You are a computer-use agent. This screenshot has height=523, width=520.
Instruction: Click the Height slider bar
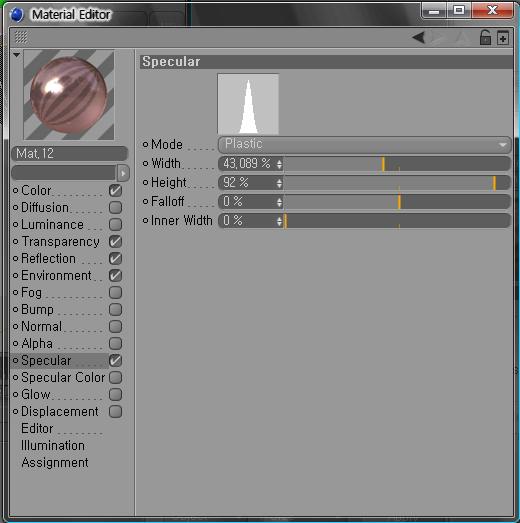click(x=397, y=183)
